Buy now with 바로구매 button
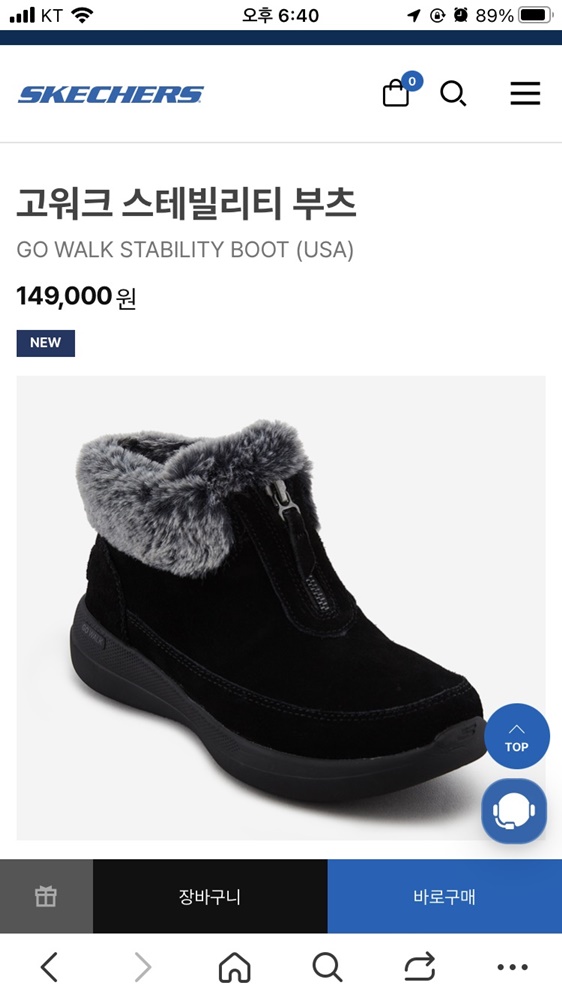 pos(445,897)
